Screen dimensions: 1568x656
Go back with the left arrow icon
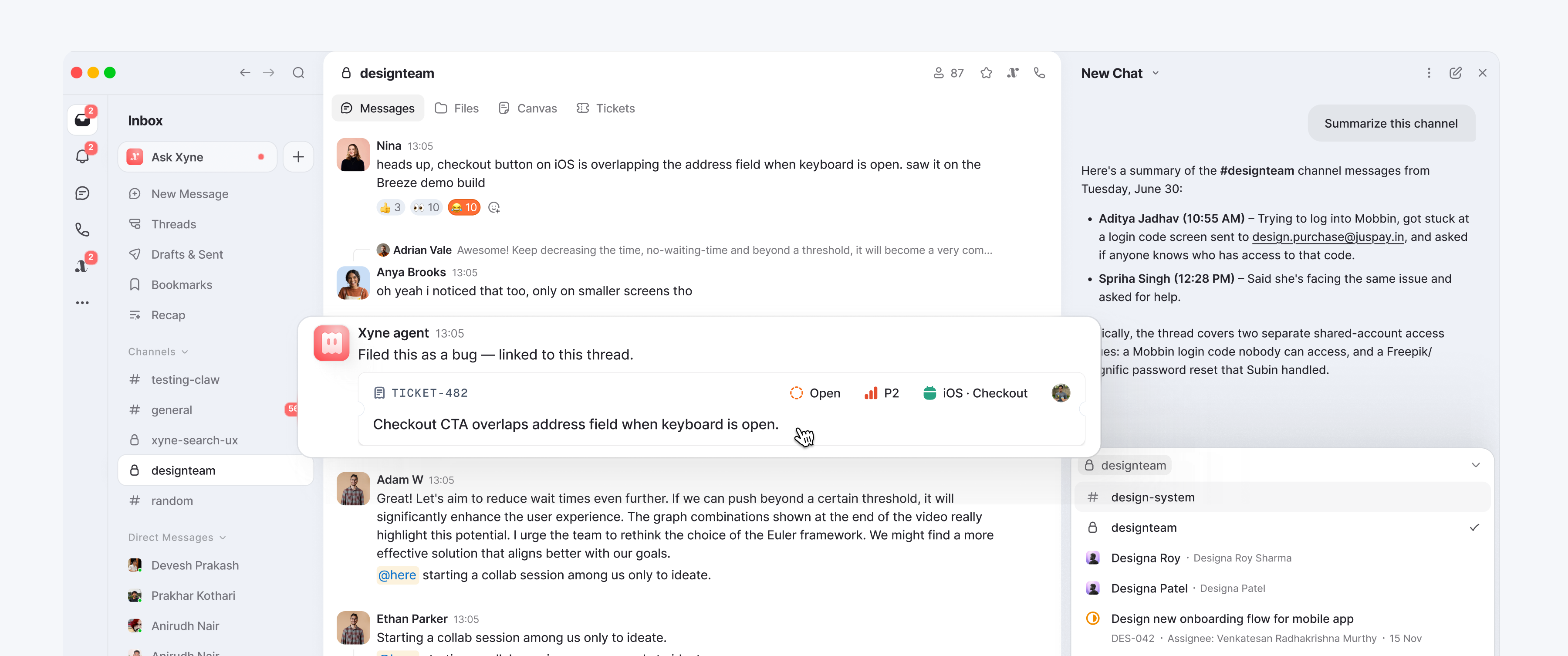(x=245, y=73)
